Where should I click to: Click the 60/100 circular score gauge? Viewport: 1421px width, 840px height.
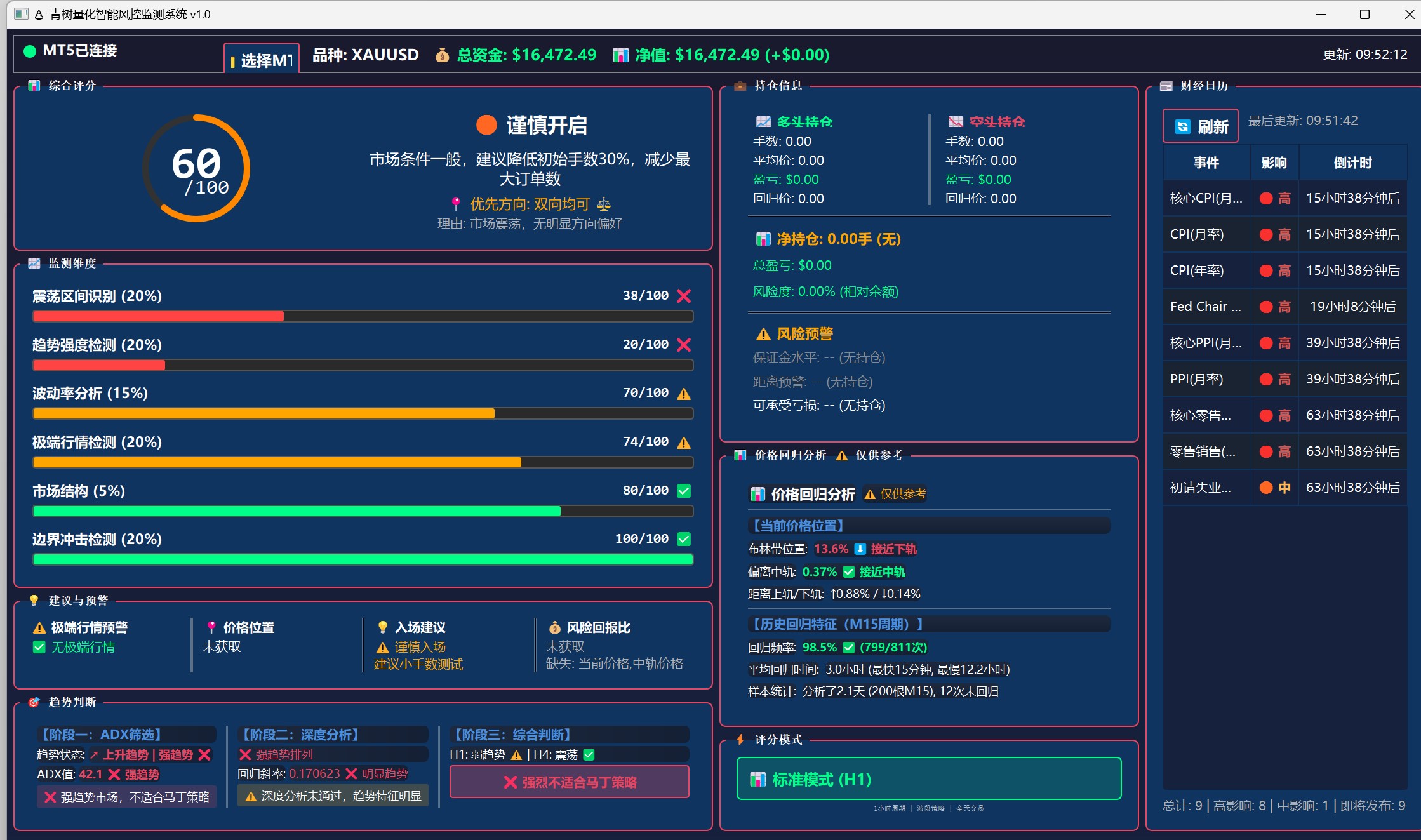(196, 169)
